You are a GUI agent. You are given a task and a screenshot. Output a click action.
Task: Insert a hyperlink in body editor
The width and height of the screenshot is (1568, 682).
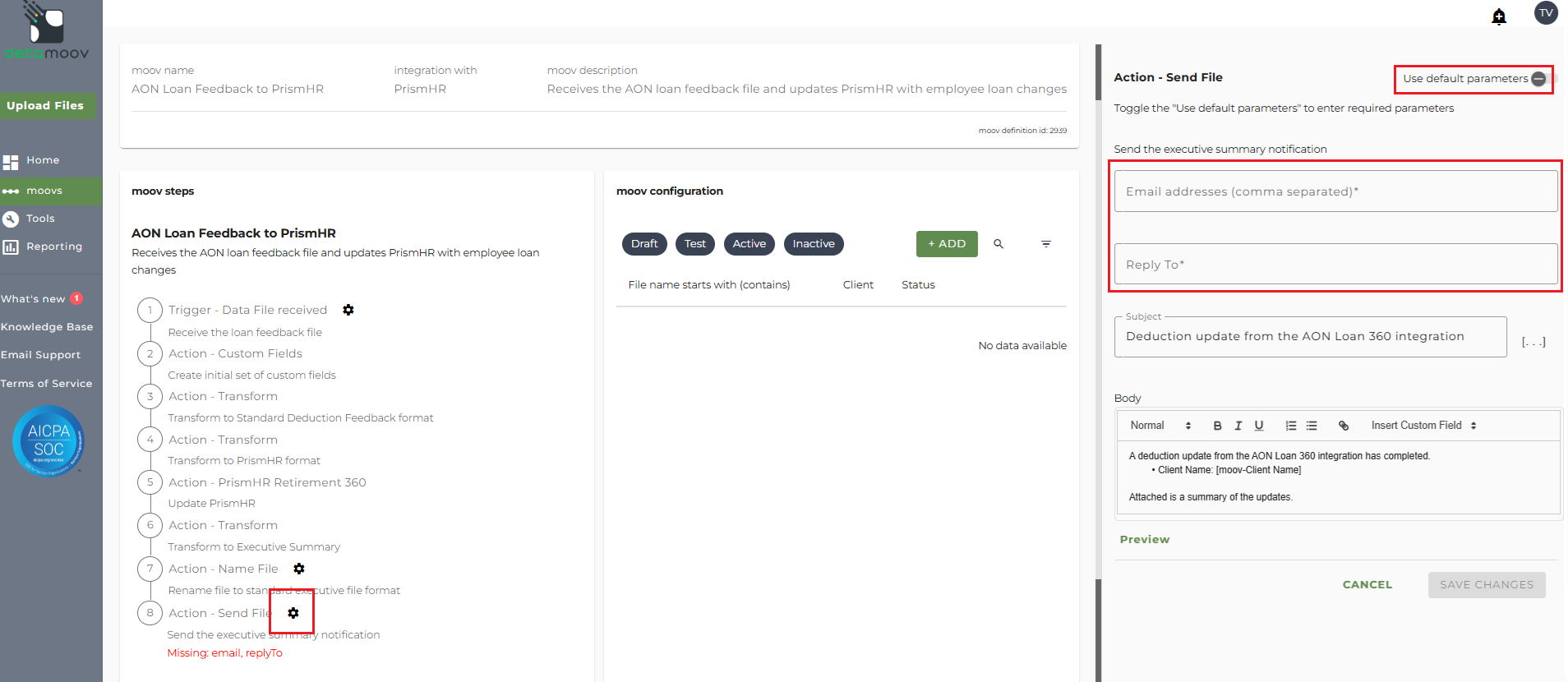(x=1344, y=426)
